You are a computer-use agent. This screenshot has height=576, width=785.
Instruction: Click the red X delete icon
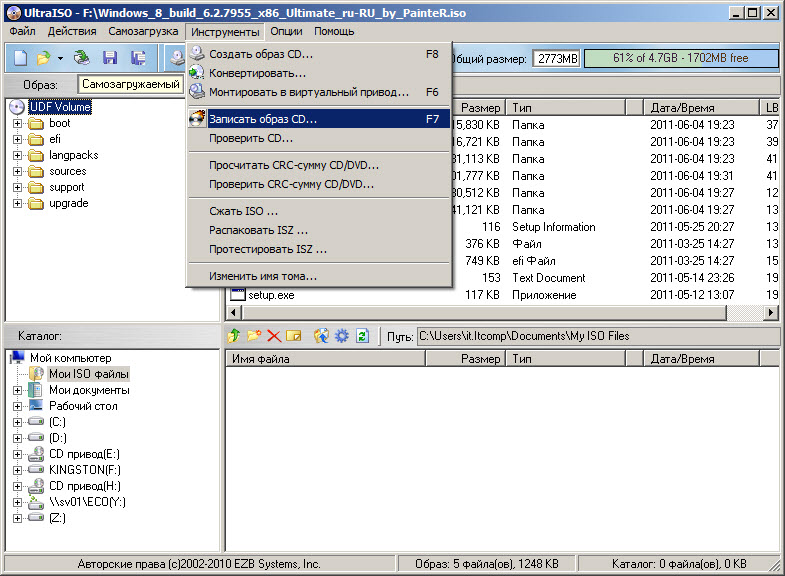click(x=274, y=336)
